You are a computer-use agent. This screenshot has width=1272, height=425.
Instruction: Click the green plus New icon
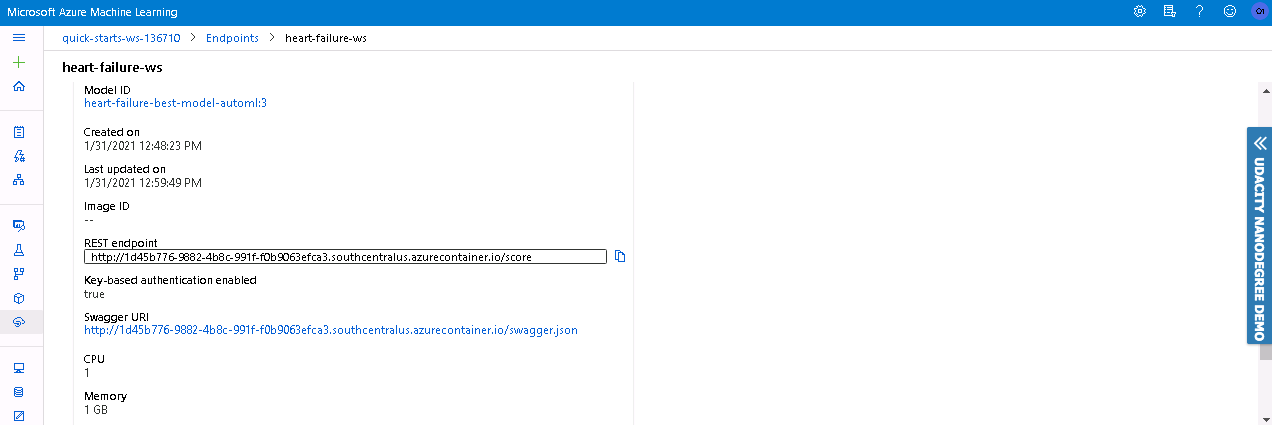(19, 62)
